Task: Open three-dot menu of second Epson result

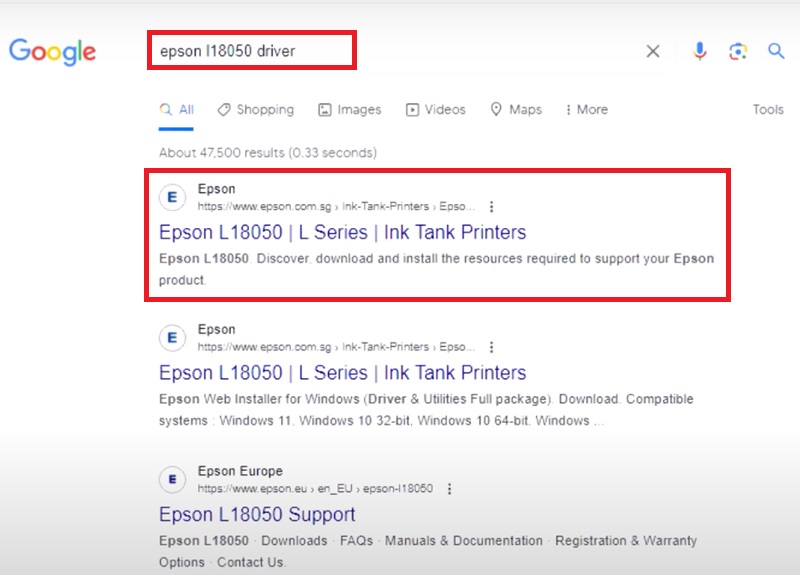Action: tap(491, 347)
